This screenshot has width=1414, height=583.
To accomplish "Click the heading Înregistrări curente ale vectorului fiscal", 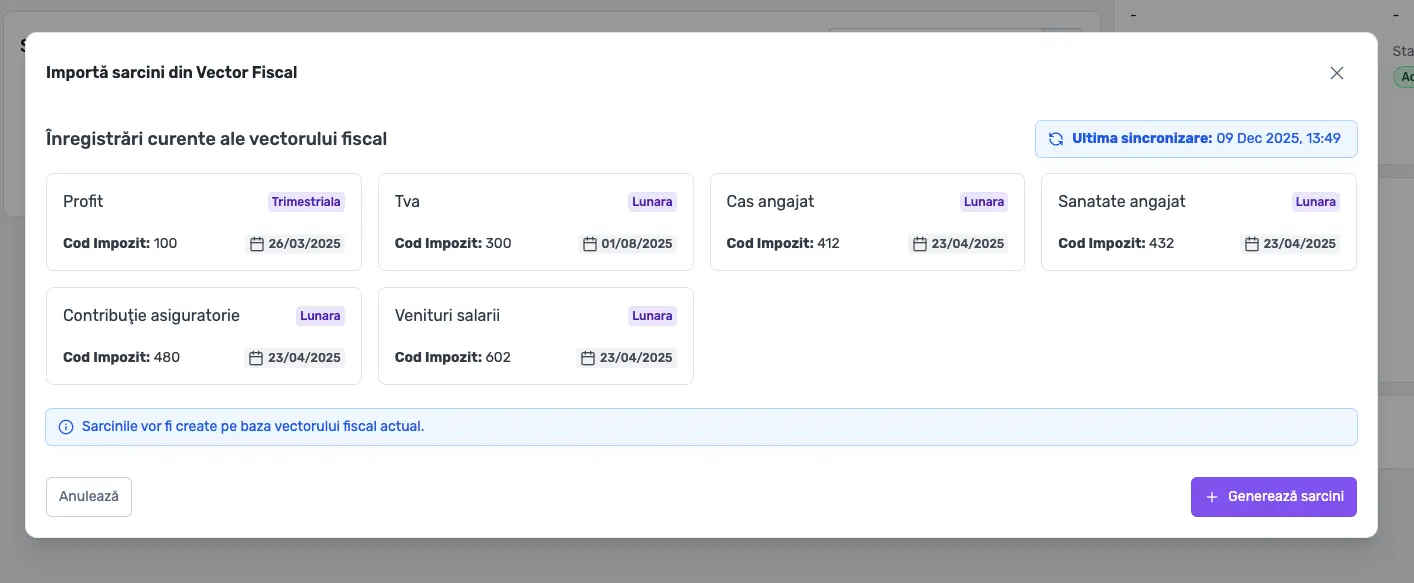I will pyautogui.click(x=216, y=139).
